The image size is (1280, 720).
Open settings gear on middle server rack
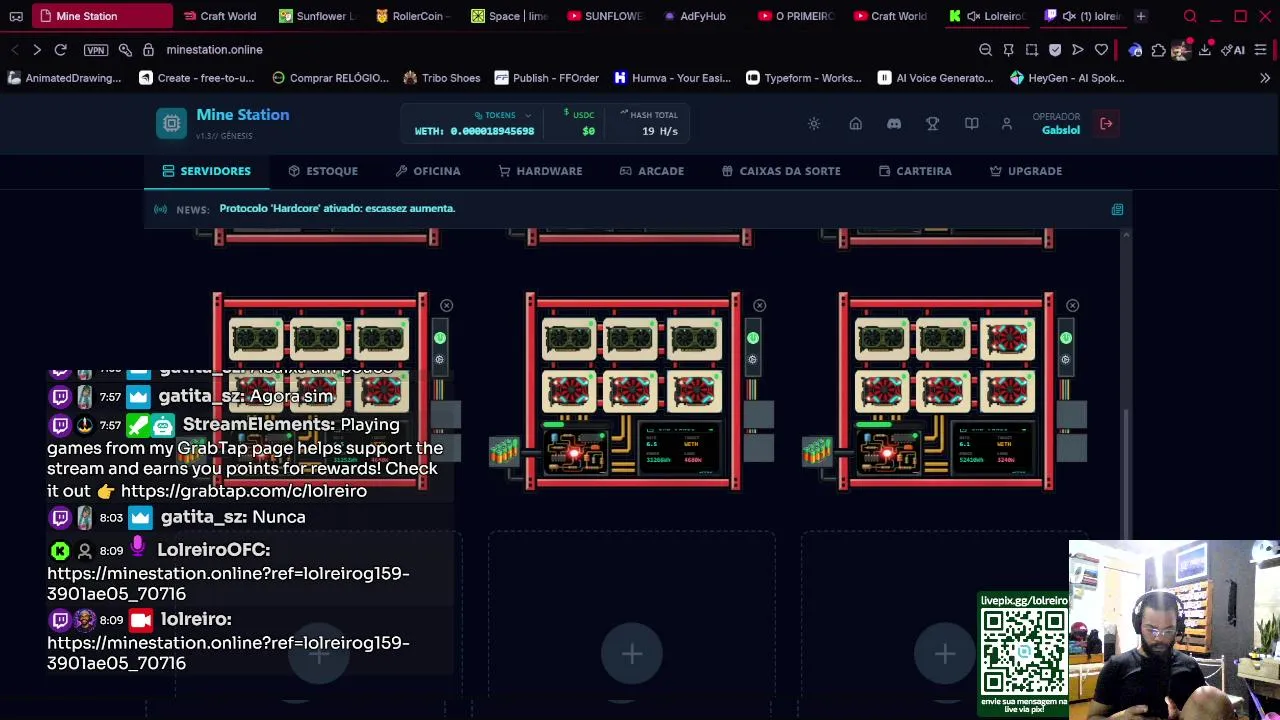(x=753, y=359)
